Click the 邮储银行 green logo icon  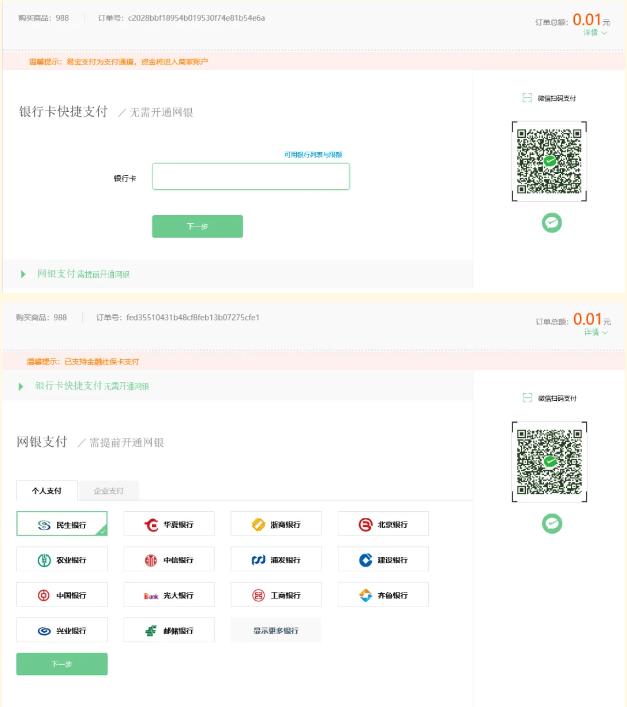(x=151, y=631)
